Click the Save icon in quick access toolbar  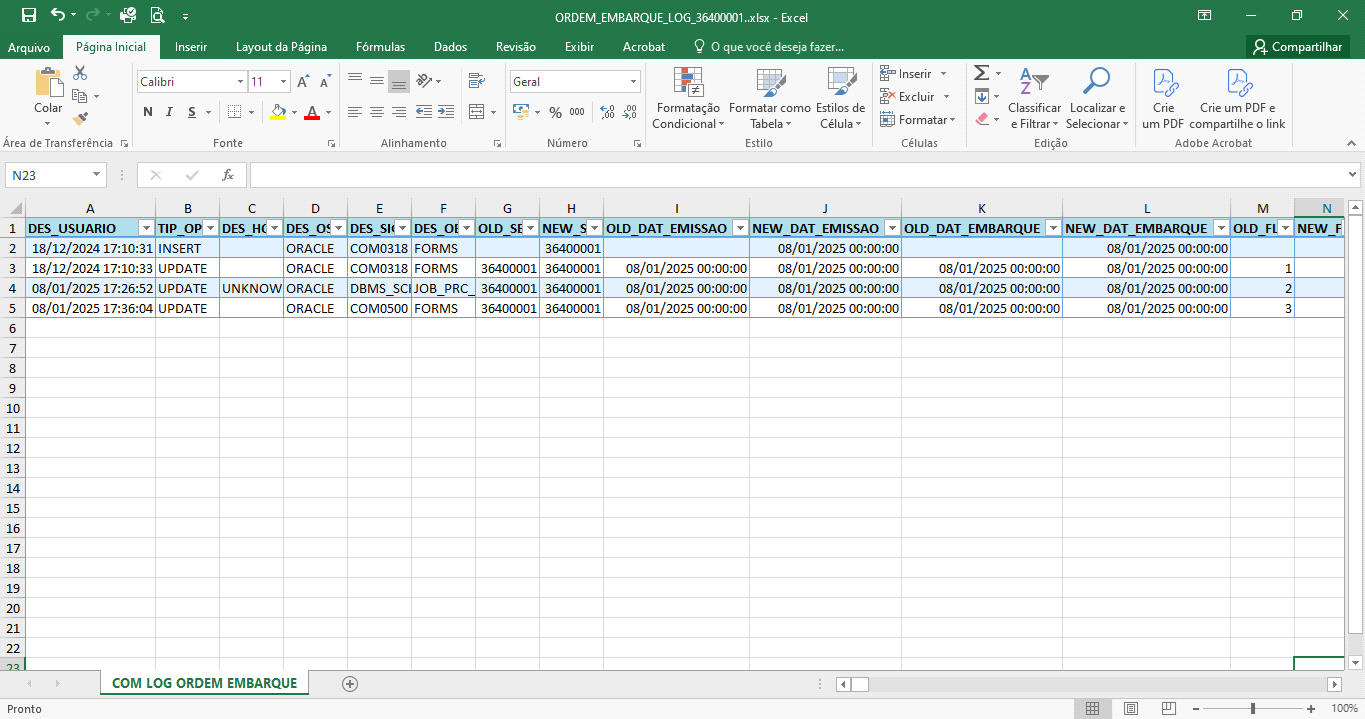(x=28, y=15)
